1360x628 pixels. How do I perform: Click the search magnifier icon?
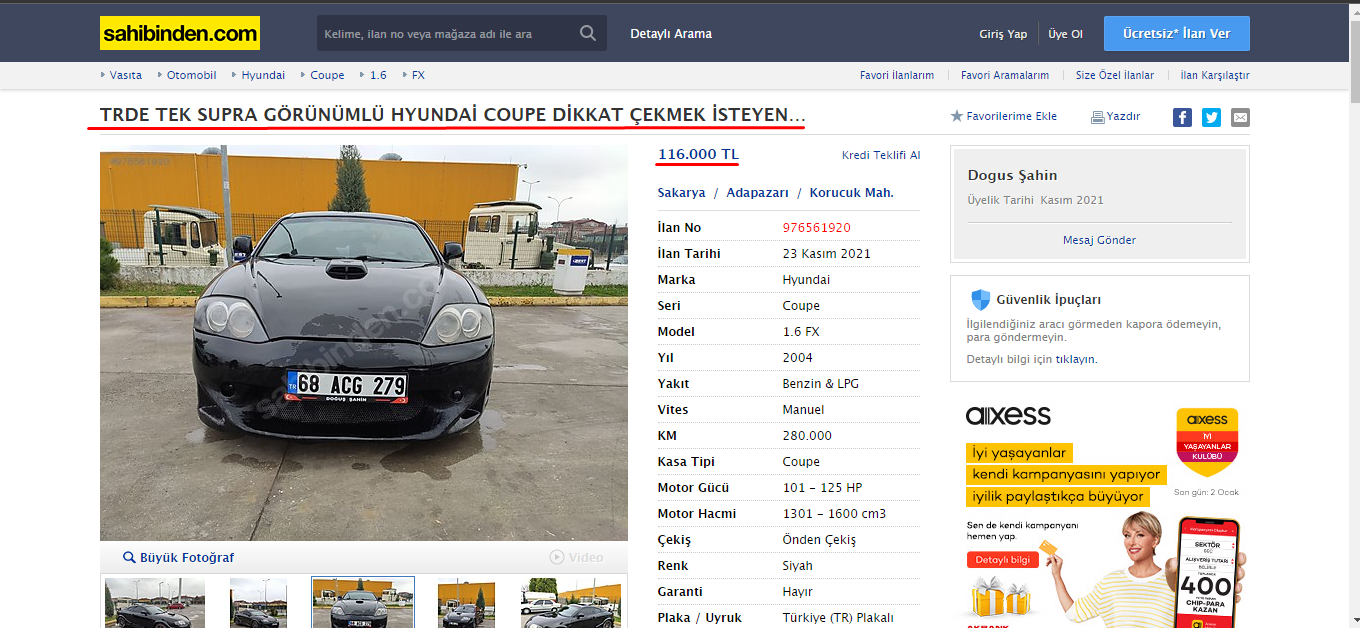(x=588, y=33)
